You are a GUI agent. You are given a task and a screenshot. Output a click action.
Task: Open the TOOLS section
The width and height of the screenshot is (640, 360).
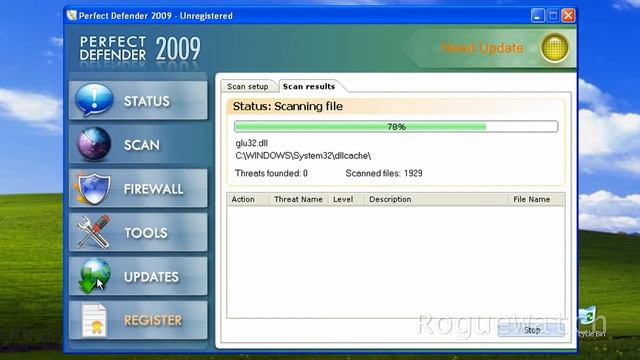click(138, 232)
